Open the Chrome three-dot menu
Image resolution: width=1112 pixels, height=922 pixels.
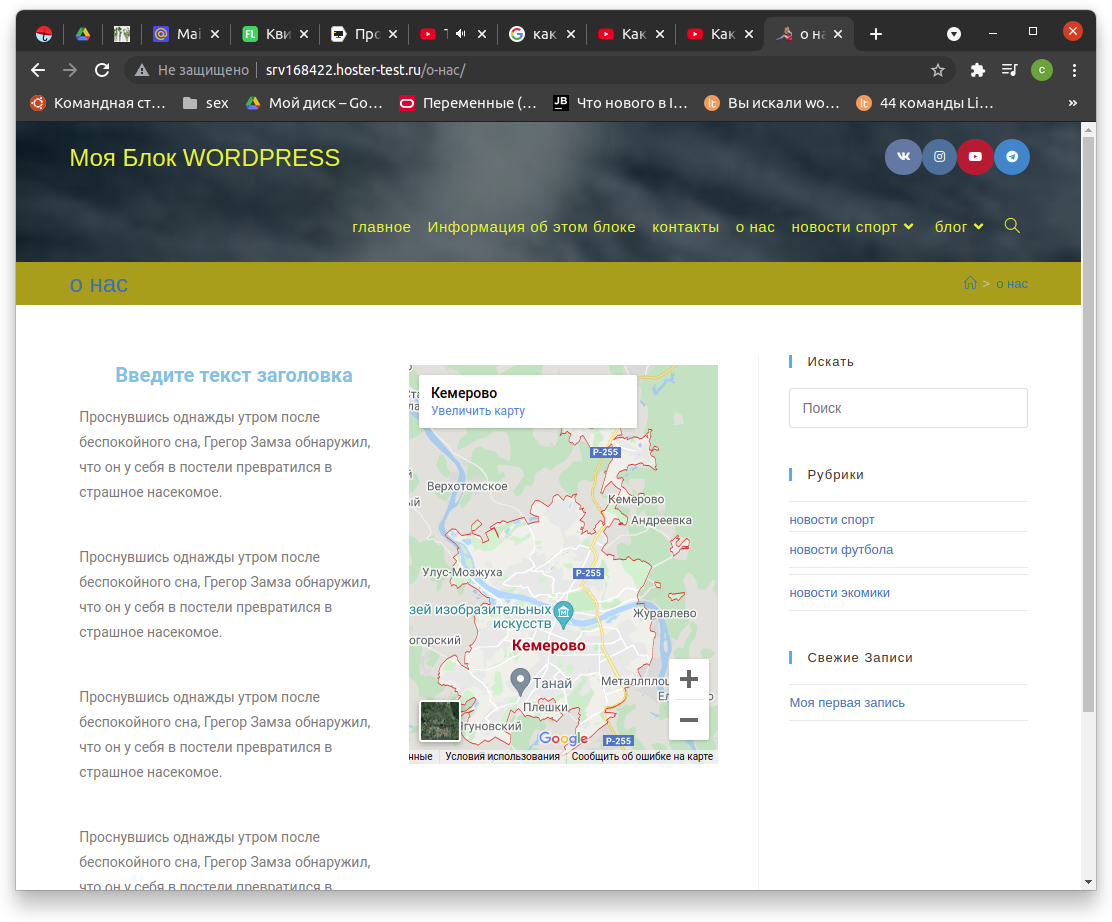(x=1074, y=70)
